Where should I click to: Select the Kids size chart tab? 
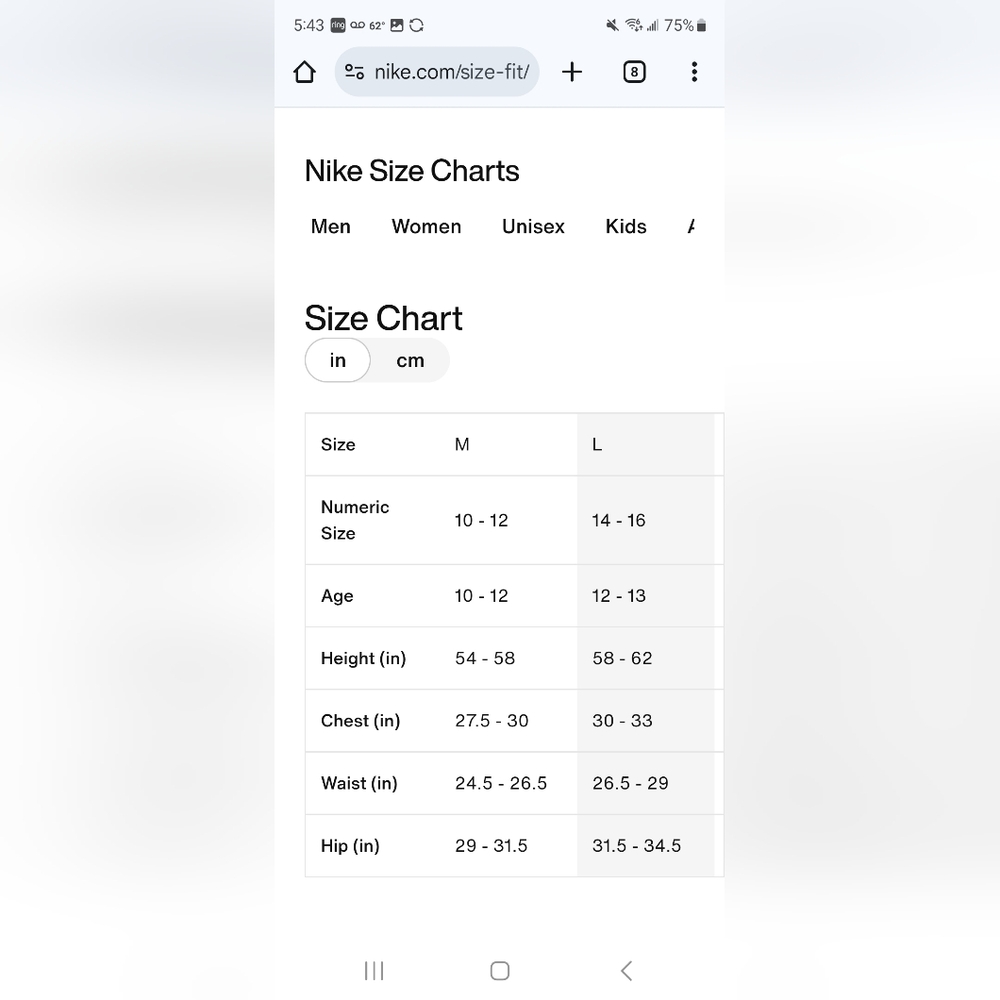(x=626, y=226)
